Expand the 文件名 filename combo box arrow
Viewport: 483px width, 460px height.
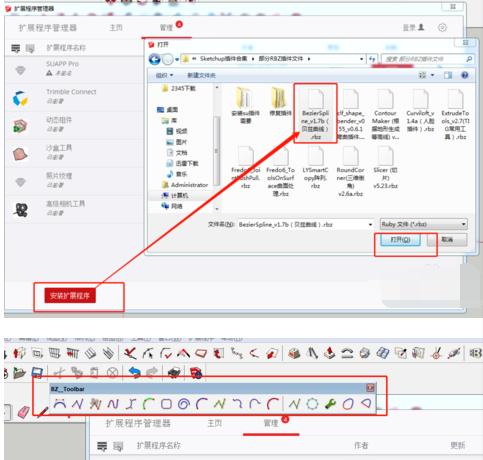370,225
